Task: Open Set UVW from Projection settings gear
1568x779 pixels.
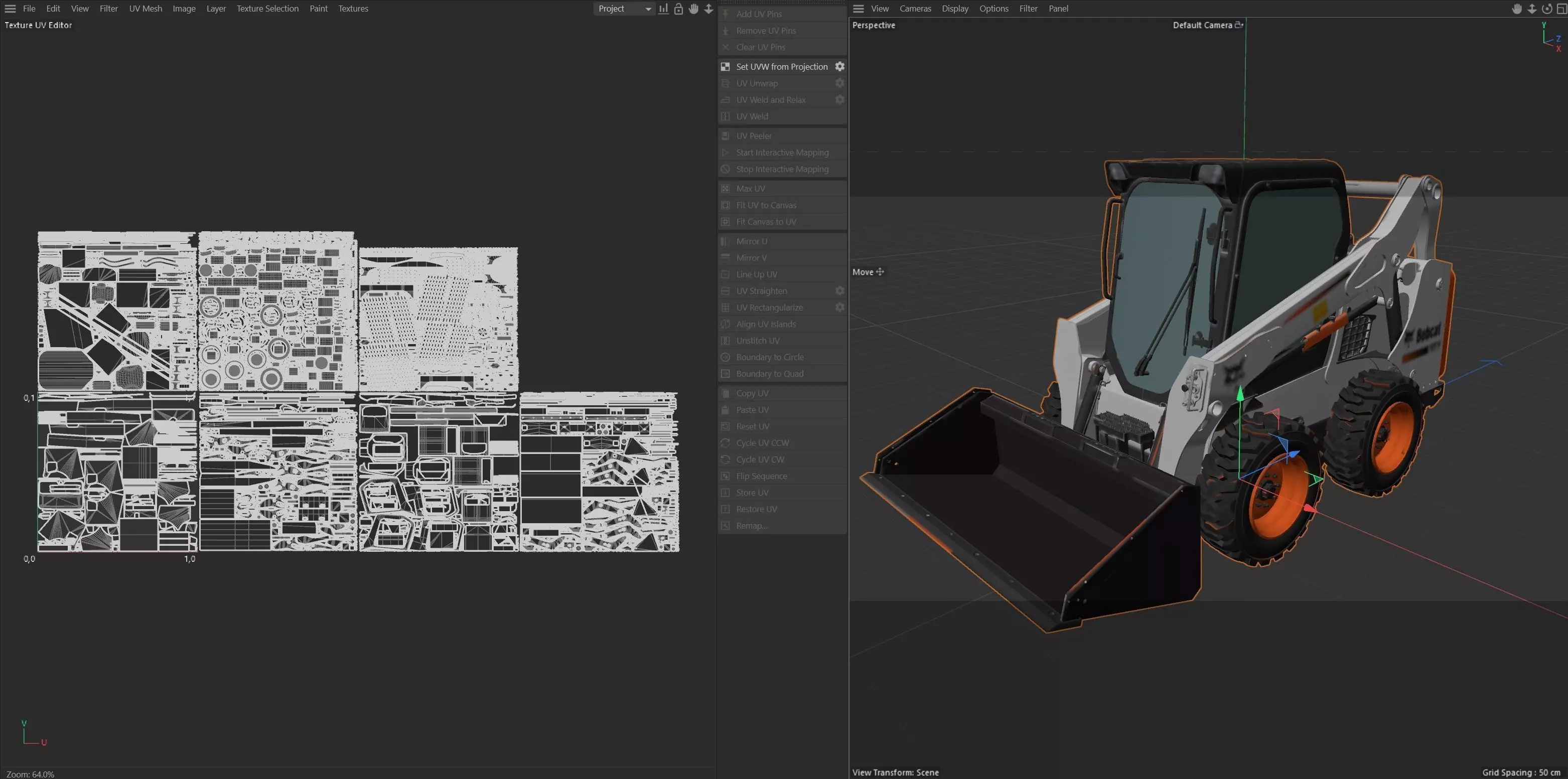Action: tap(839, 66)
